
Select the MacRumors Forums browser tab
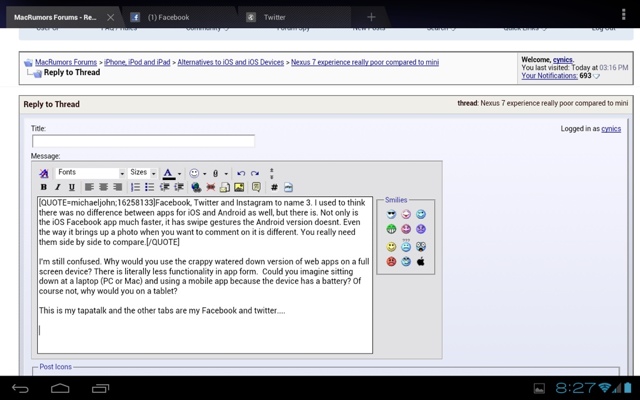pyautogui.click(x=55, y=17)
